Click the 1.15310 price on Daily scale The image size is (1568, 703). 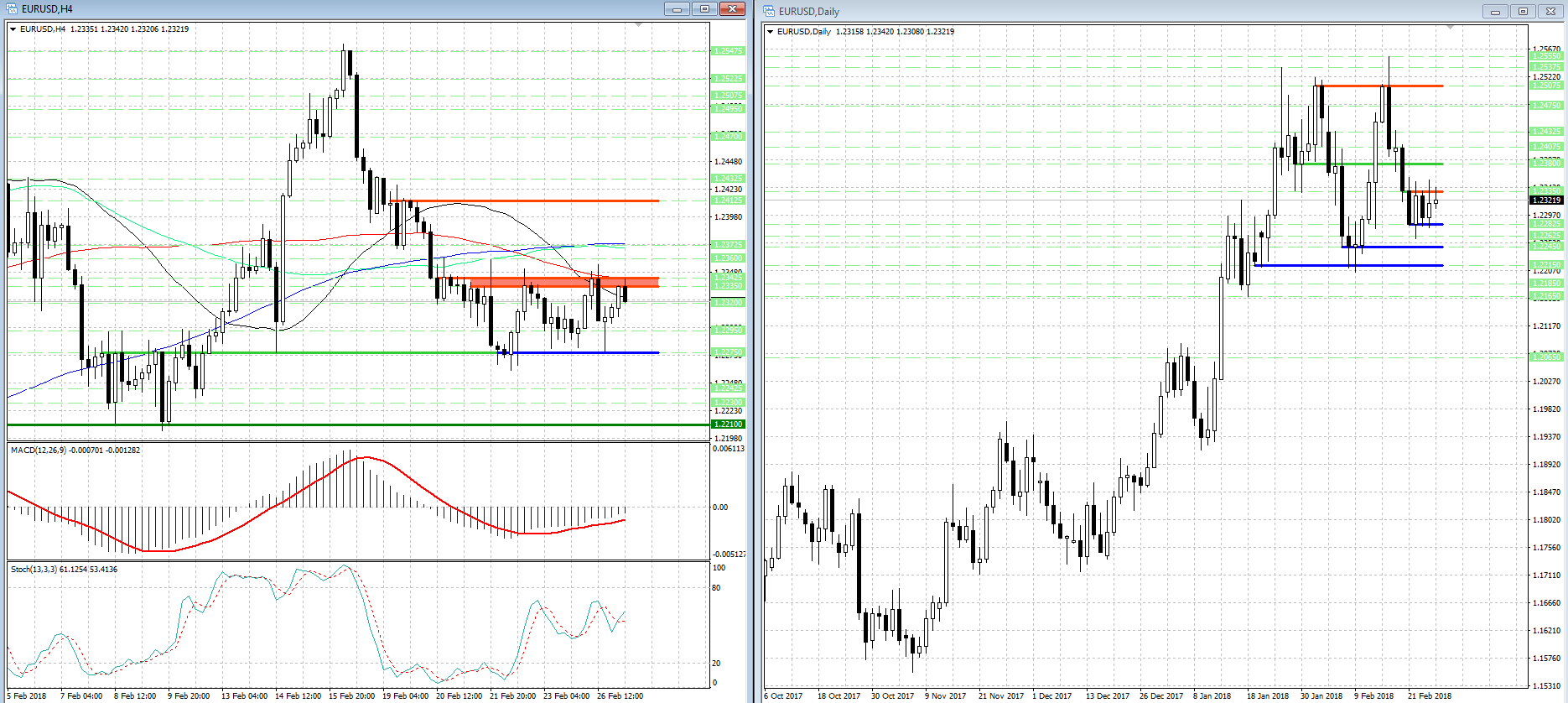[1546, 686]
